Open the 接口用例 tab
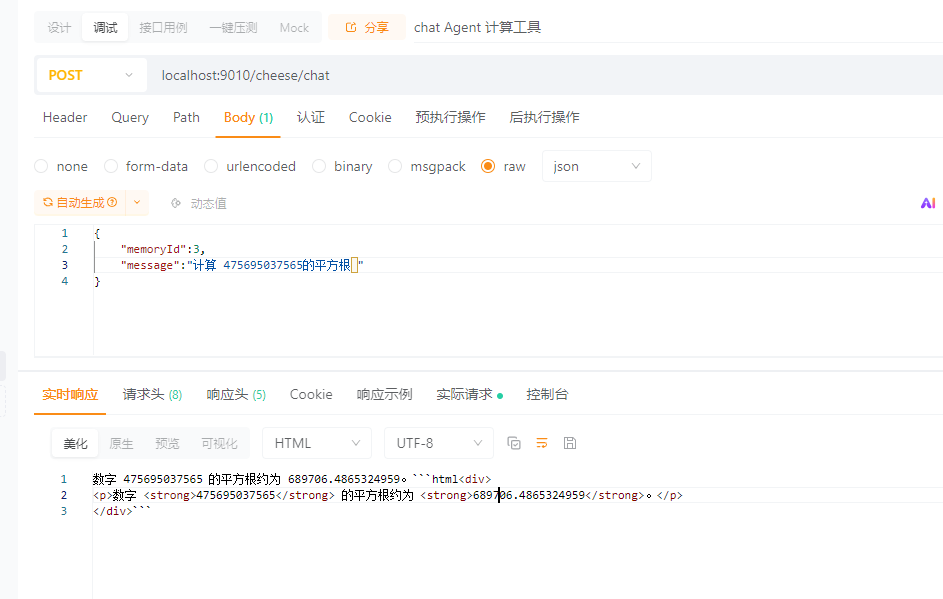This screenshot has height=599, width=943. click(x=163, y=28)
